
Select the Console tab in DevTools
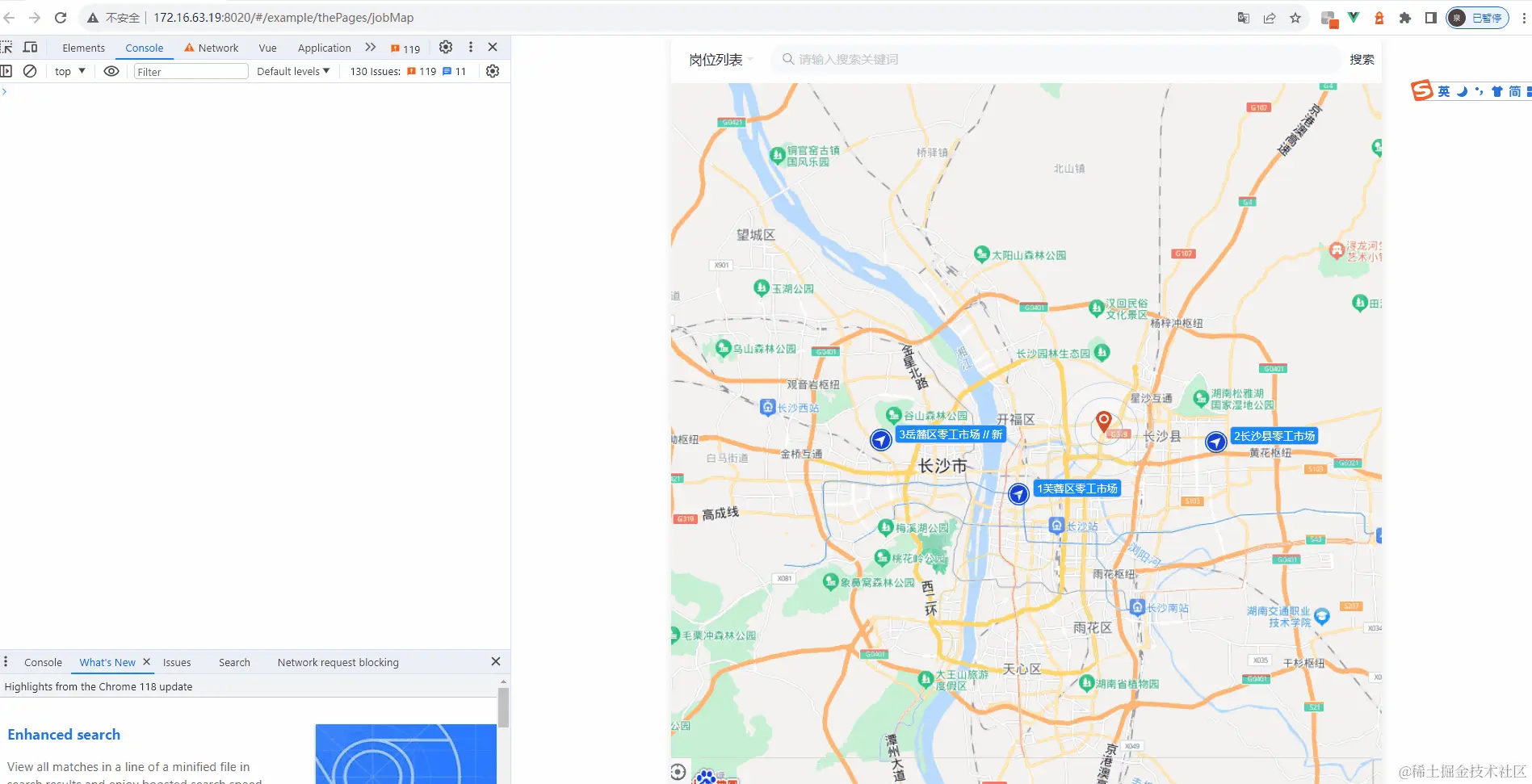click(145, 48)
